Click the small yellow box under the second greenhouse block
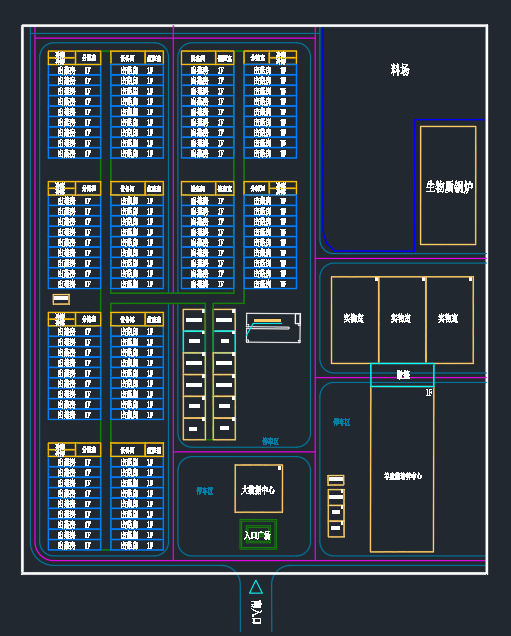Viewport: 511px width, 636px height. (61, 299)
